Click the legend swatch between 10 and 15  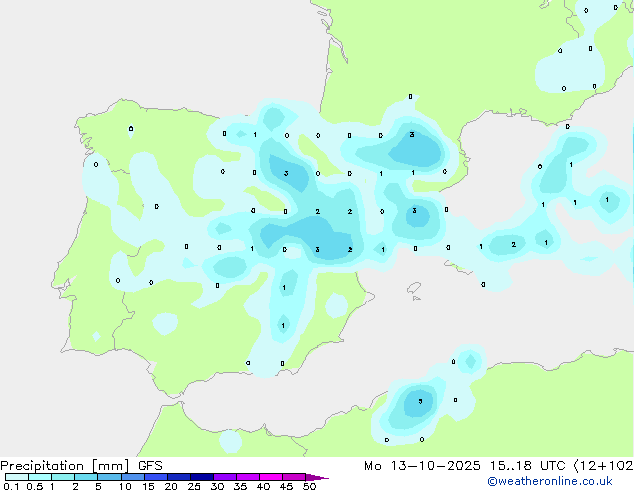[x=132, y=477]
